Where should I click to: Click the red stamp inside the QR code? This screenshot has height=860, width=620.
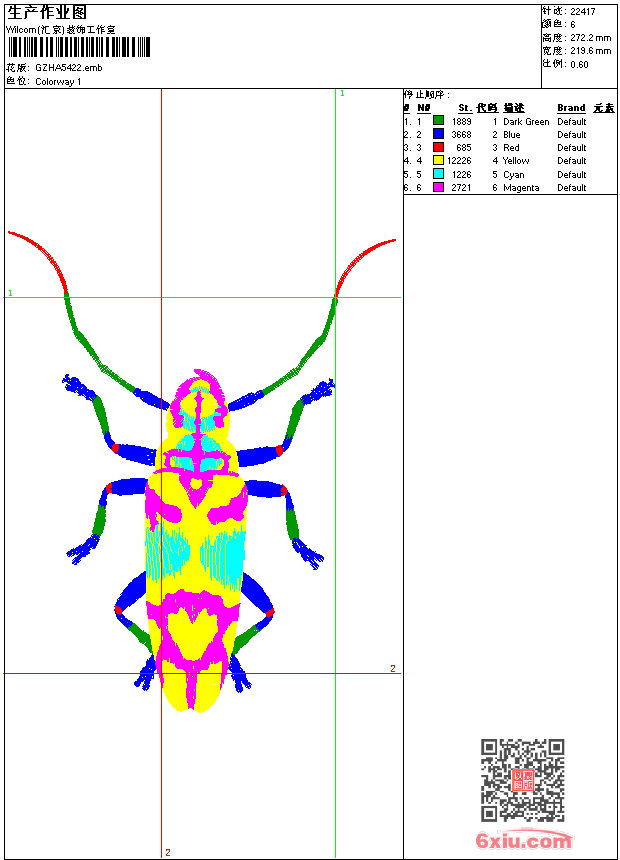click(x=523, y=781)
